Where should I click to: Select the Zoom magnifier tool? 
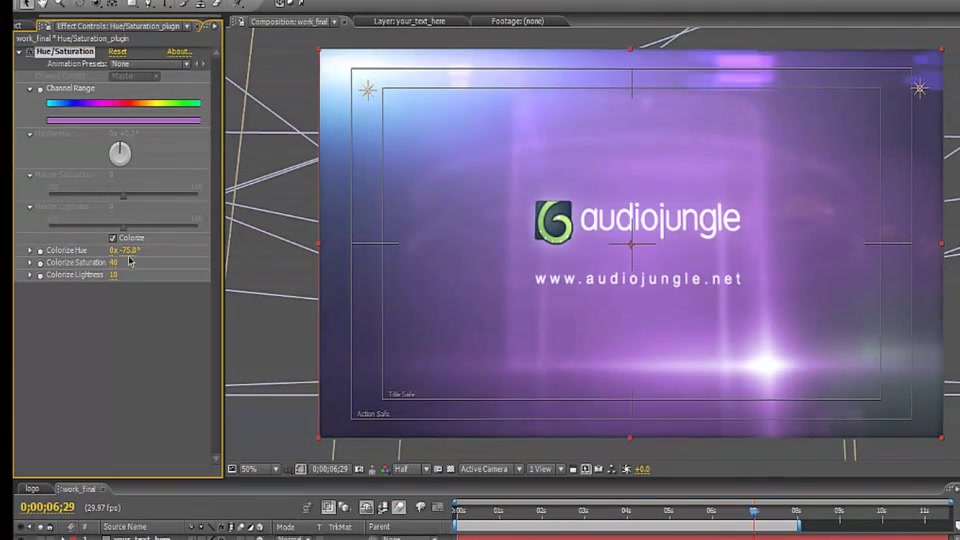[59, 4]
